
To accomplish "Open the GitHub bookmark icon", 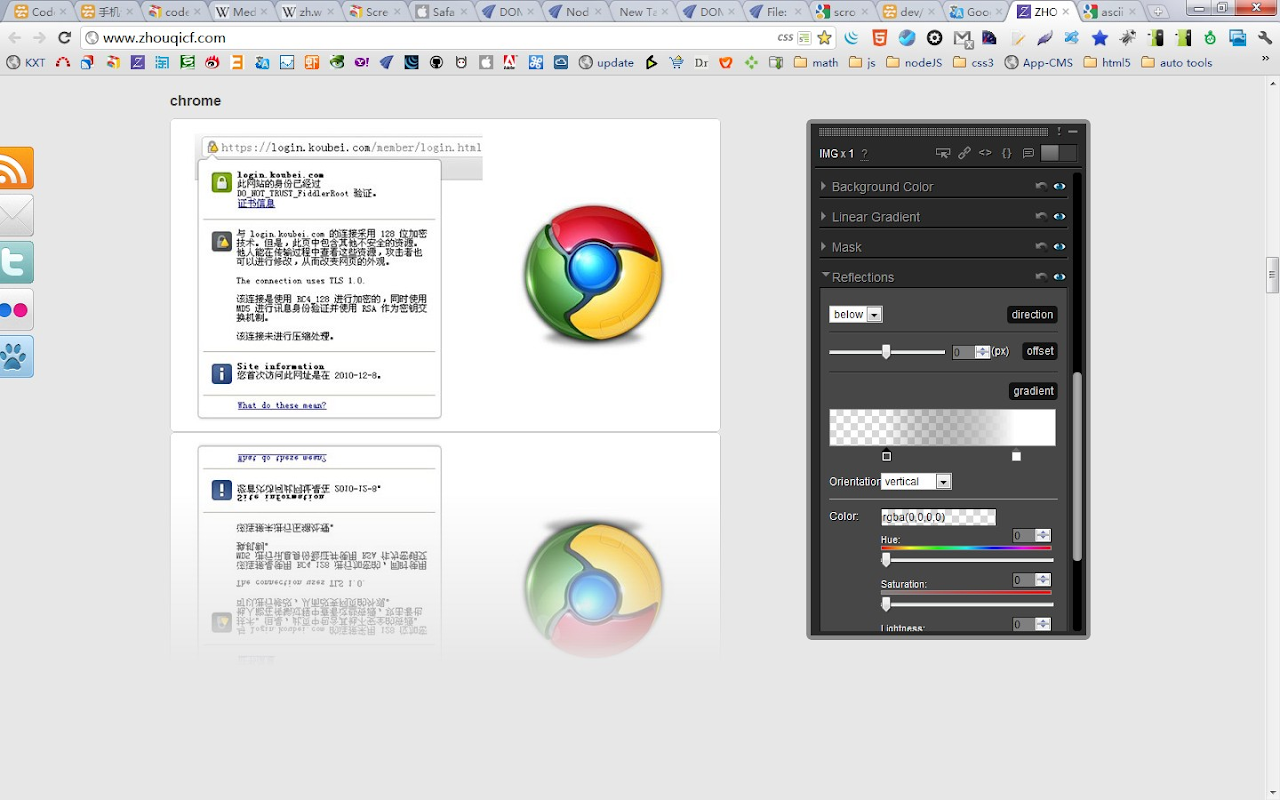I will 436,62.
